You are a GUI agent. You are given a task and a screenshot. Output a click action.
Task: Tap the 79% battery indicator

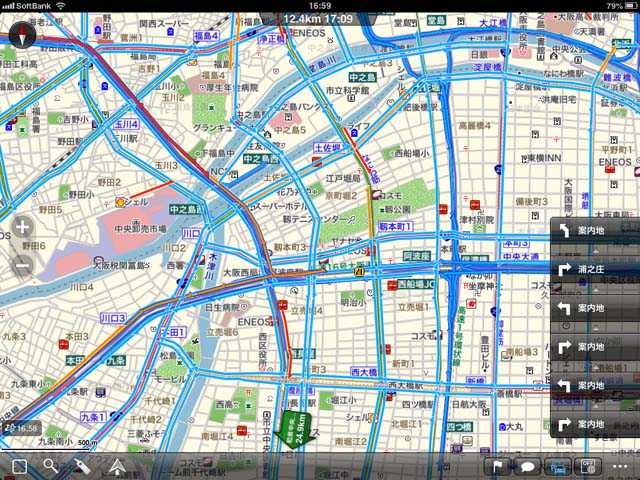pos(622,6)
